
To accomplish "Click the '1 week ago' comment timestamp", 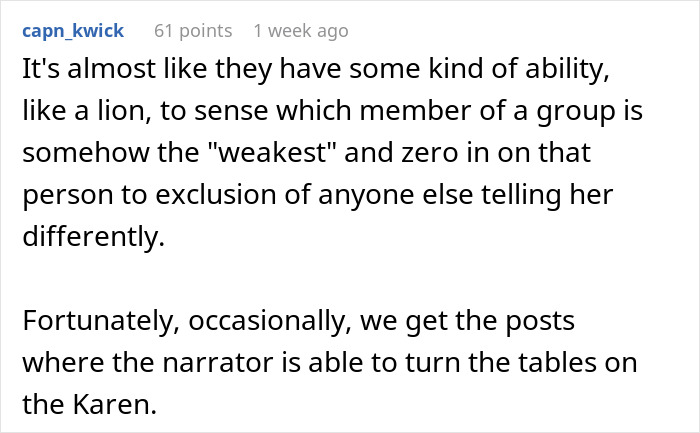I will 301,31.
